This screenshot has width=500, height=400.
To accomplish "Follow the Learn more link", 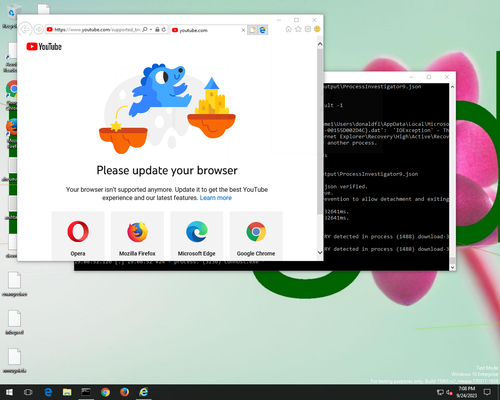I will point(216,198).
